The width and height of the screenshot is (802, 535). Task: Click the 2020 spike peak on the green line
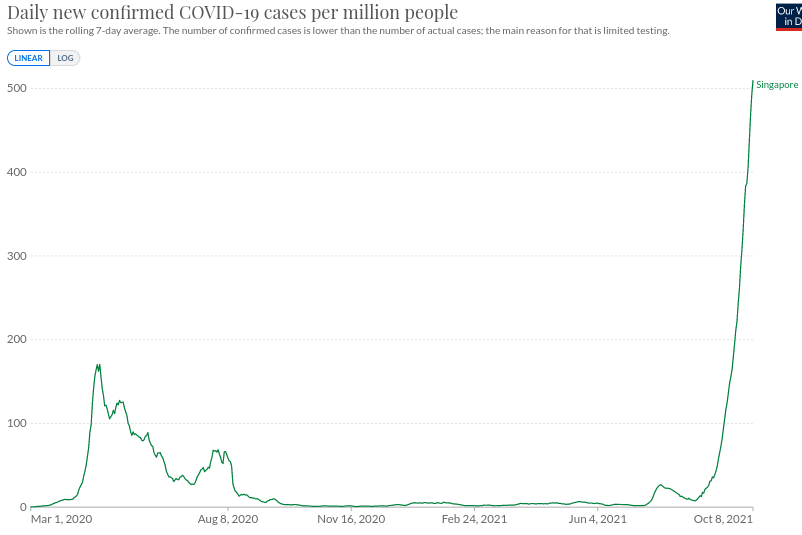tap(98, 365)
